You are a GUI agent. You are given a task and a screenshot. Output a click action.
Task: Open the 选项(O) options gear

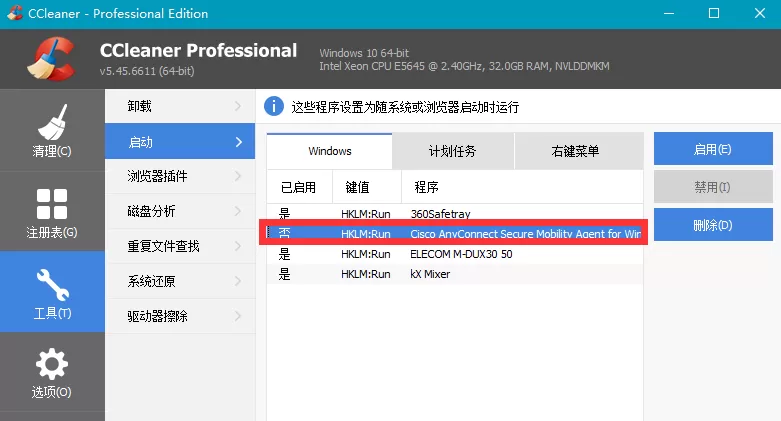click(52, 373)
